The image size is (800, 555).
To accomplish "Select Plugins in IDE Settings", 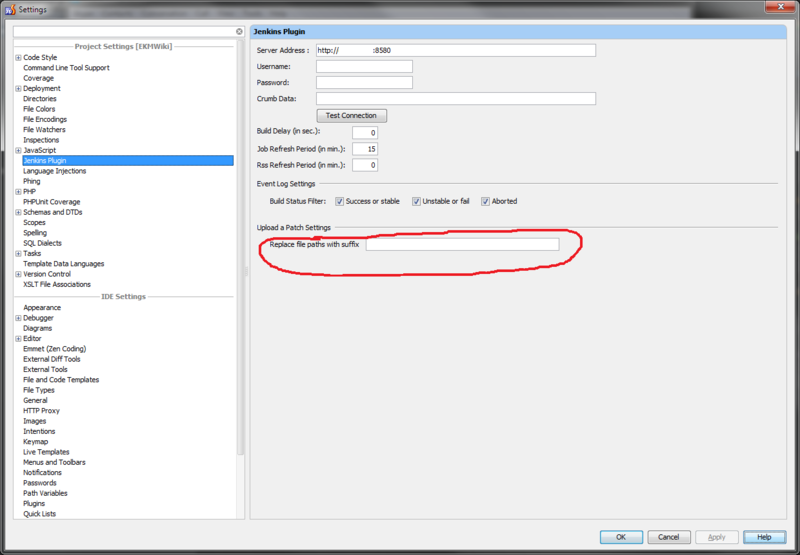I will point(34,503).
